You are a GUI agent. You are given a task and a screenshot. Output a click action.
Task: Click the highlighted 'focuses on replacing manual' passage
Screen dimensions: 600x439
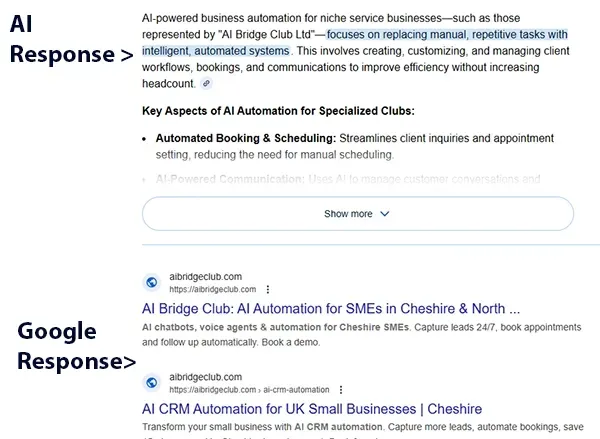coord(355,42)
